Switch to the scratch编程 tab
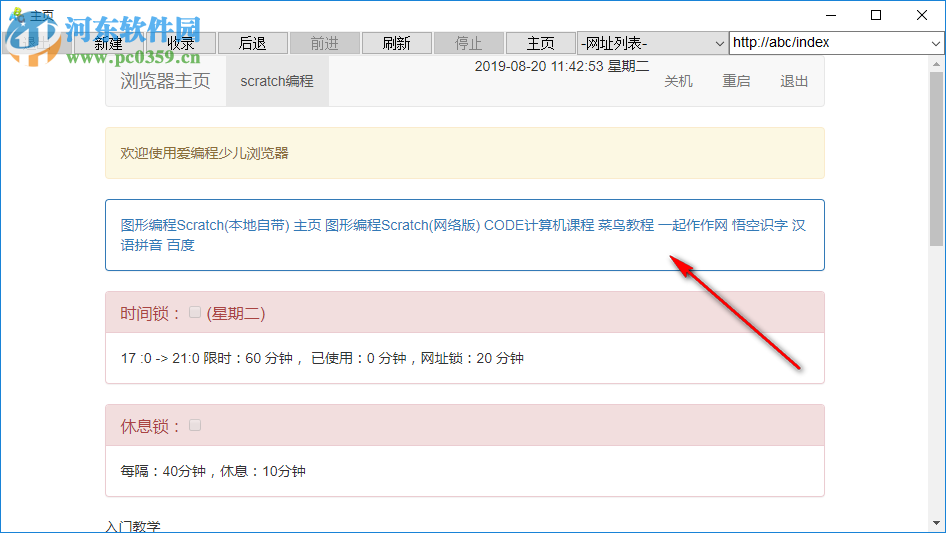The width and height of the screenshot is (946, 533). [277, 81]
